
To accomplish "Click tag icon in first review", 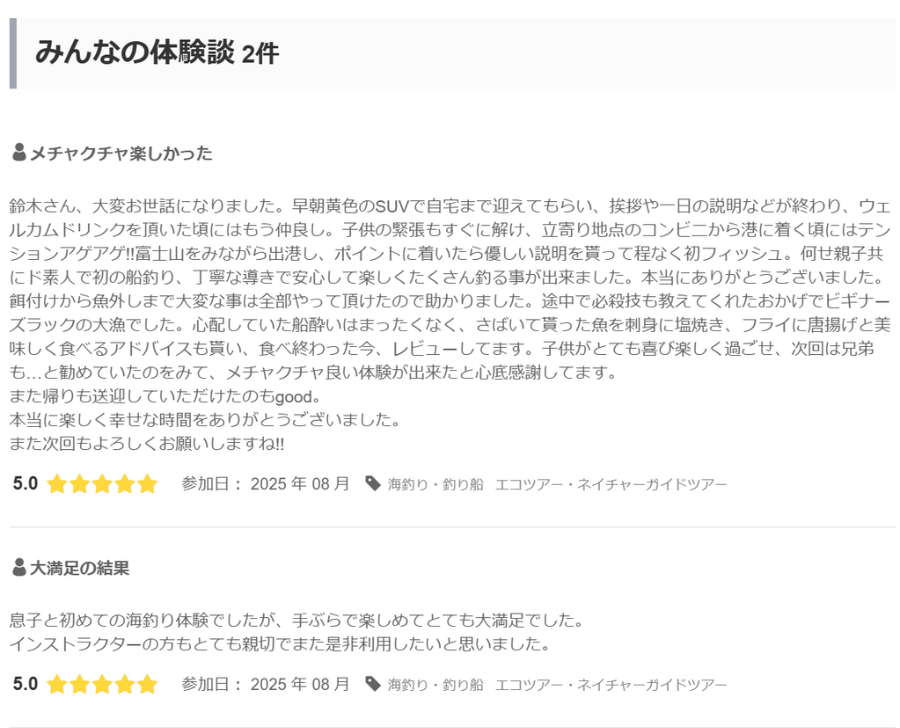I will point(373,483).
